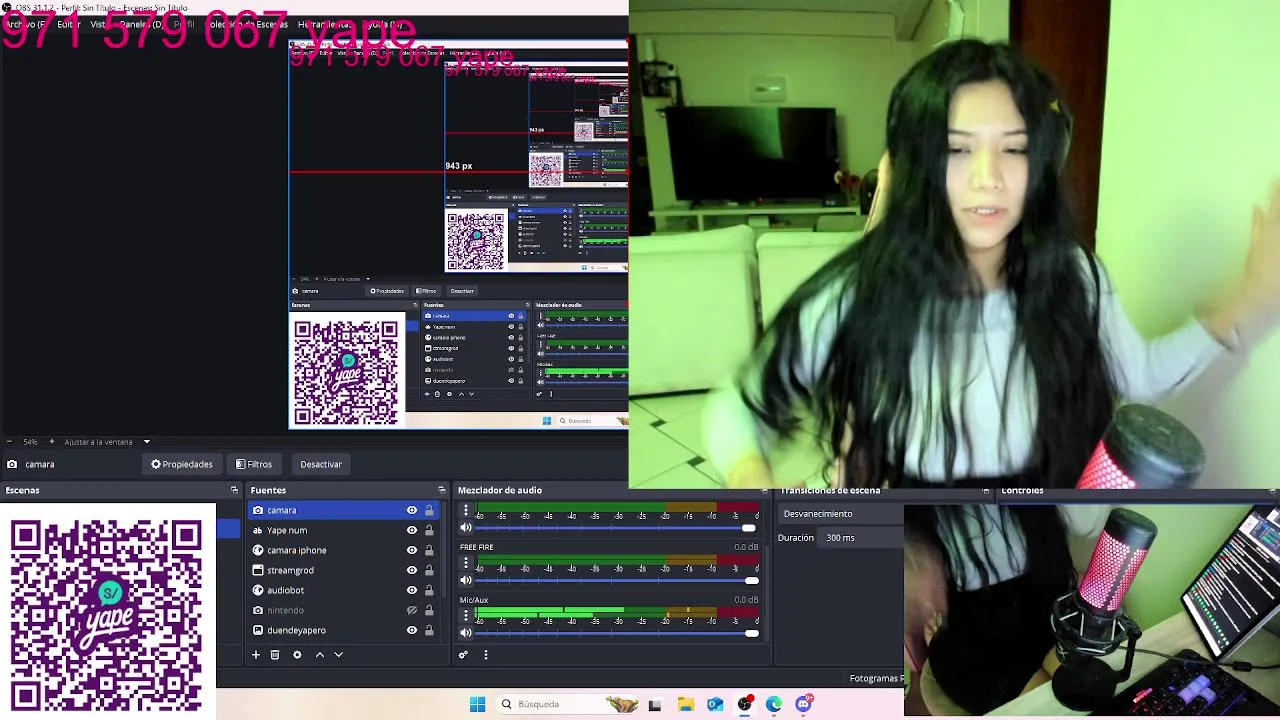
Task: Click the Duración 300 ms field
Action: coord(862,538)
